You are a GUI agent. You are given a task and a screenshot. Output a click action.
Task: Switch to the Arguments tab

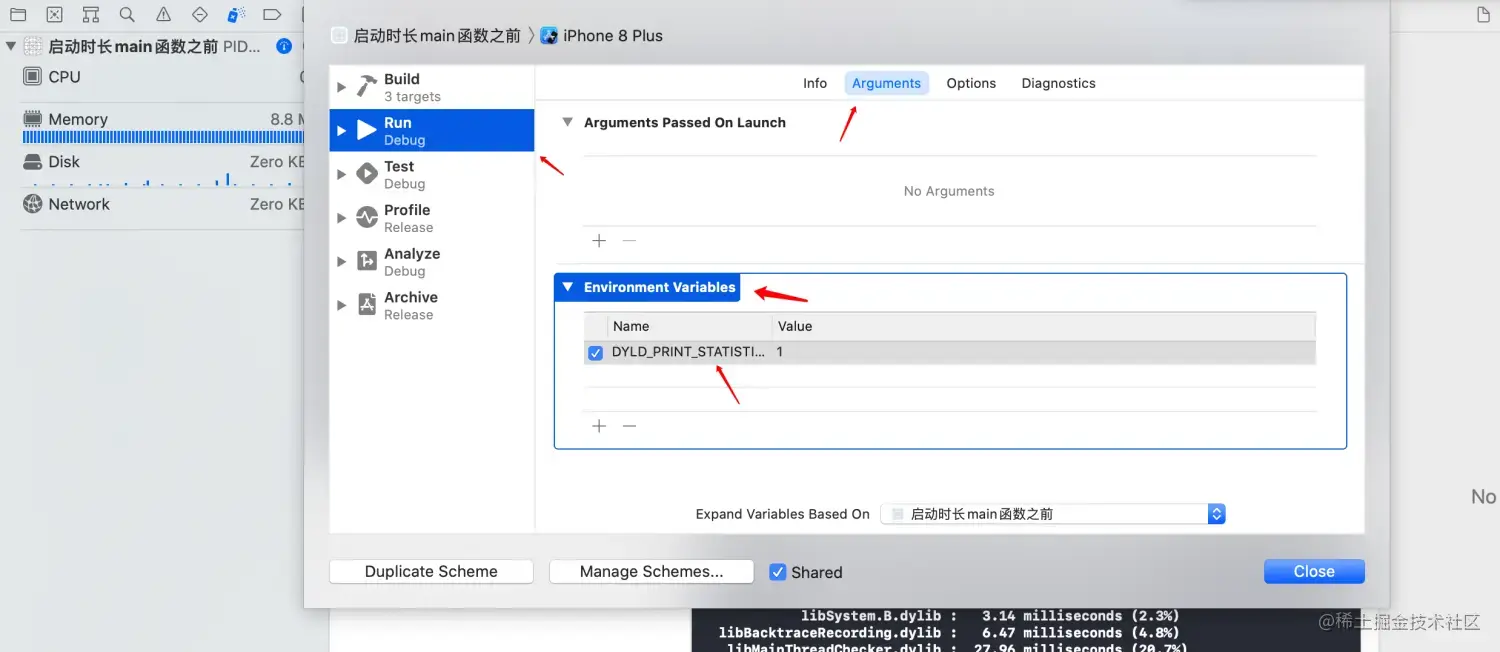[x=887, y=83]
